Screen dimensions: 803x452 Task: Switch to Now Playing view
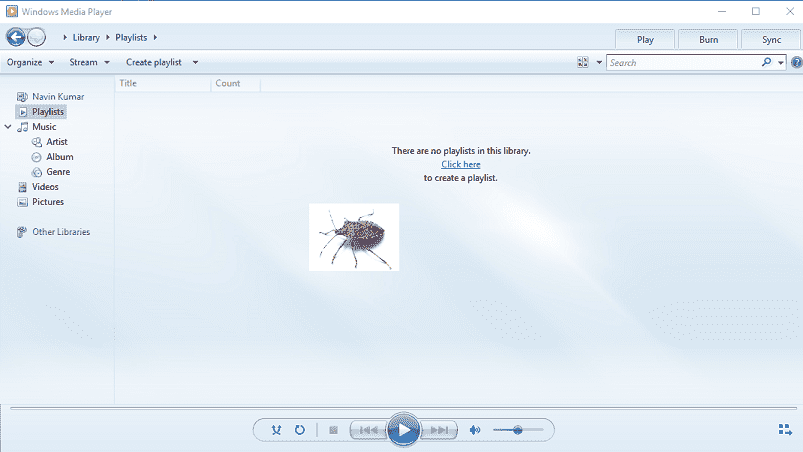click(785, 429)
